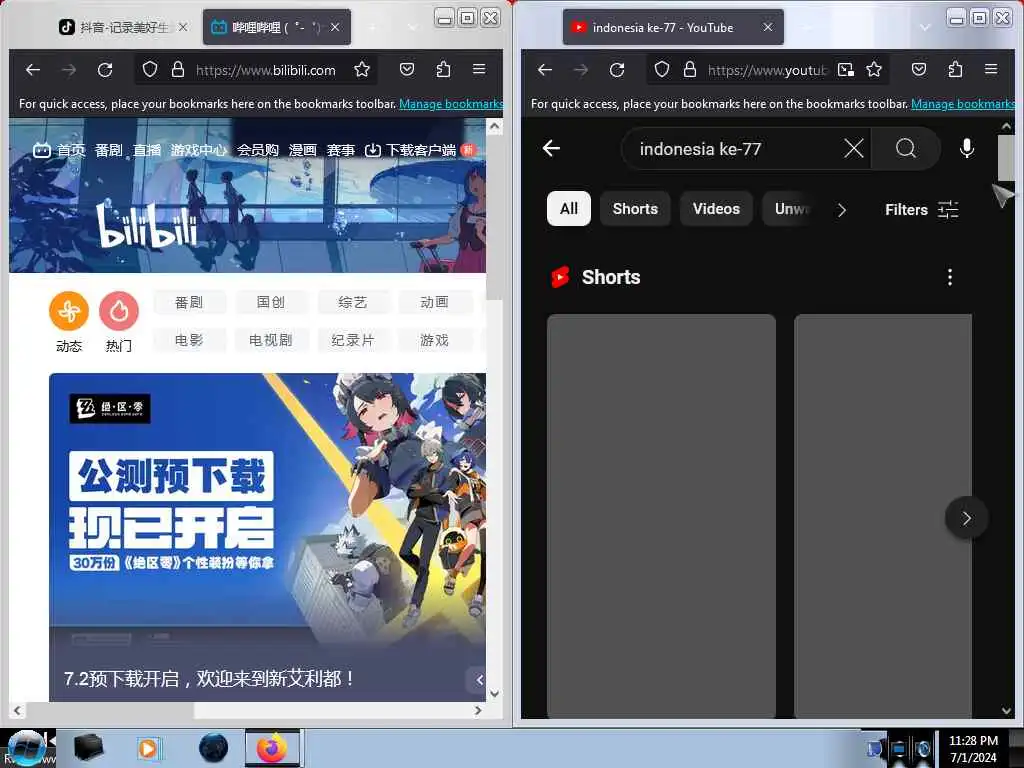Open the 综艺 category button

[353, 302]
